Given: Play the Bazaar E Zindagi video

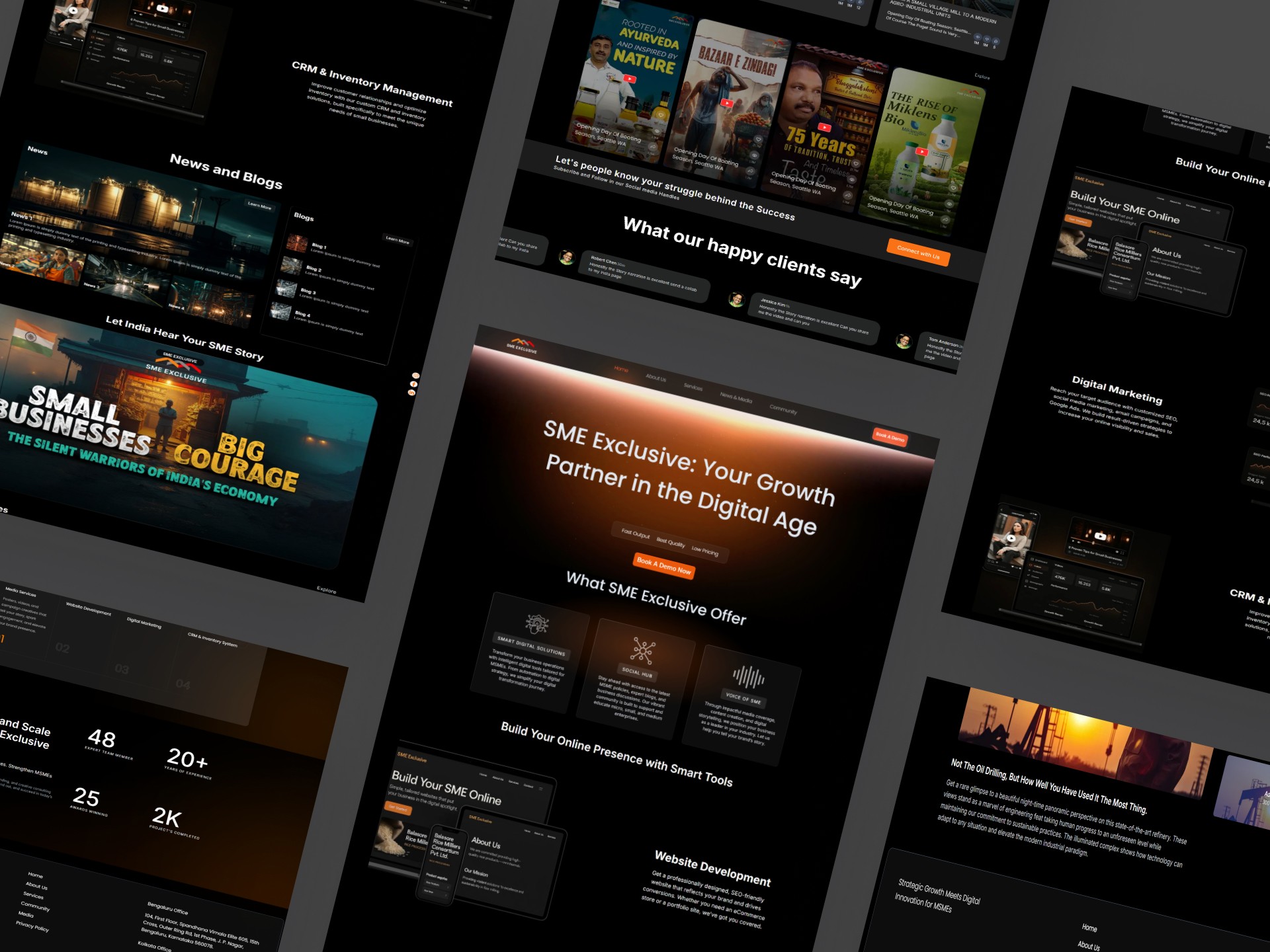Looking at the screenshot, I should point(727,103).
